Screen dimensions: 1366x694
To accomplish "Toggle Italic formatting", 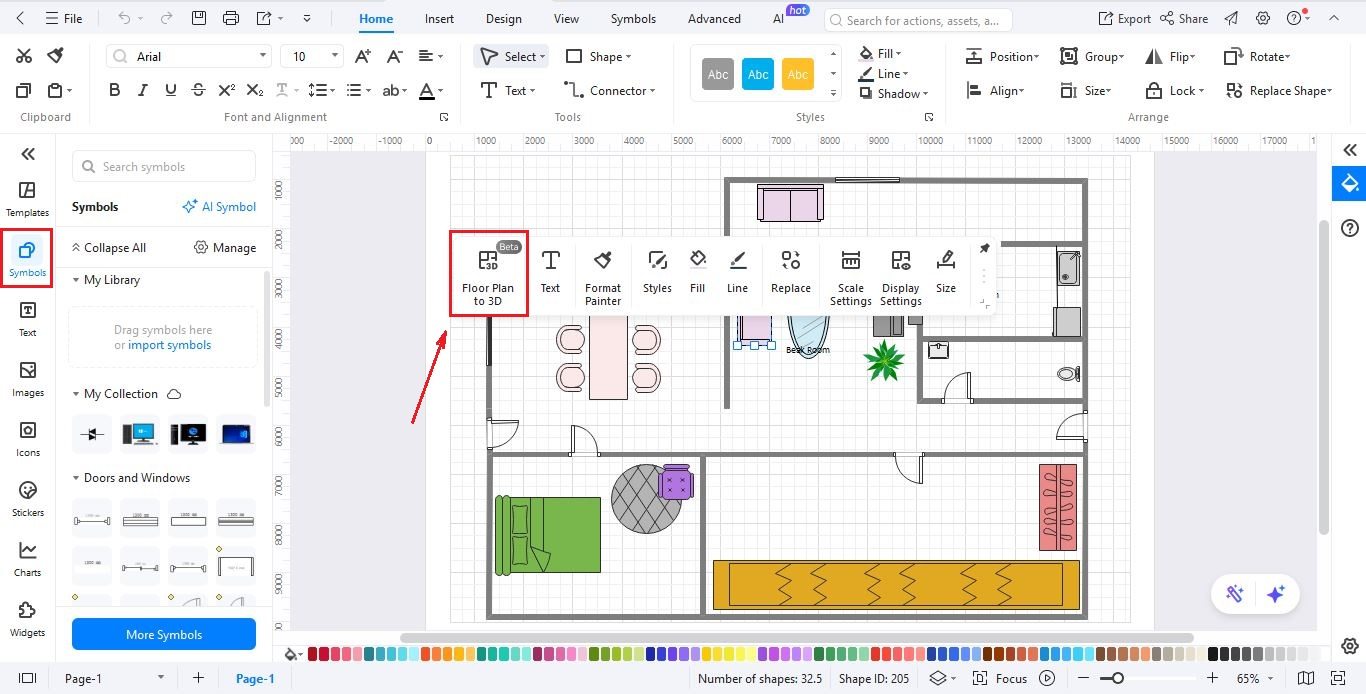I will coord(142,90).
